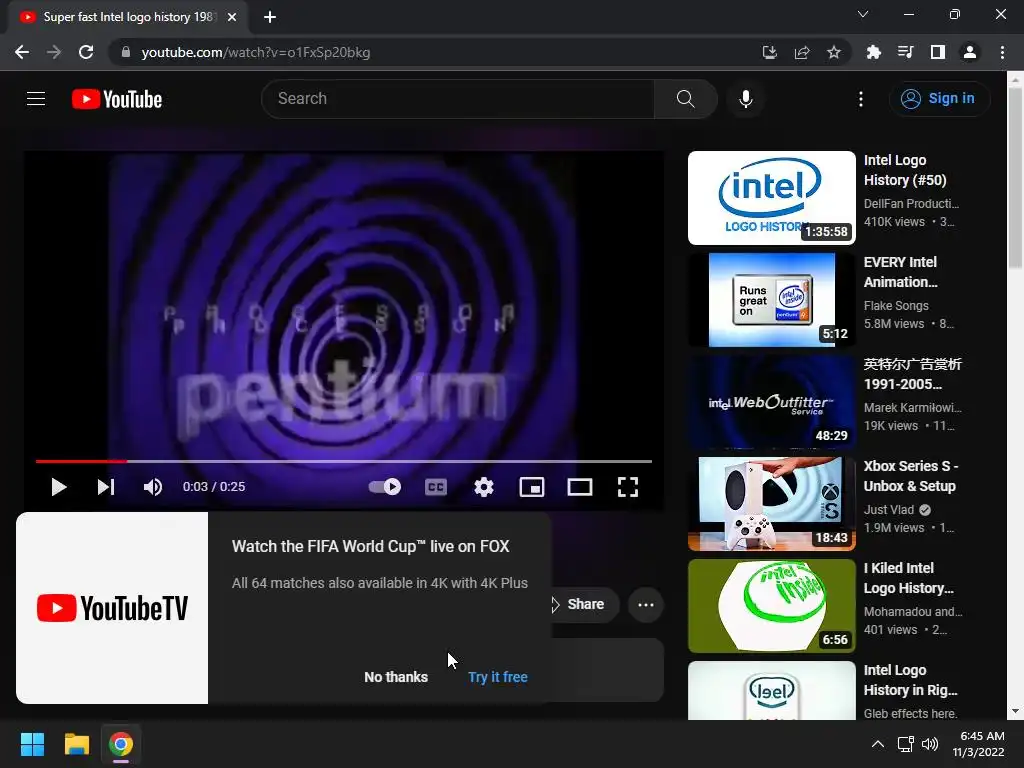Click Try it free
Screen dimensions: 1024x768
[498, 677]
